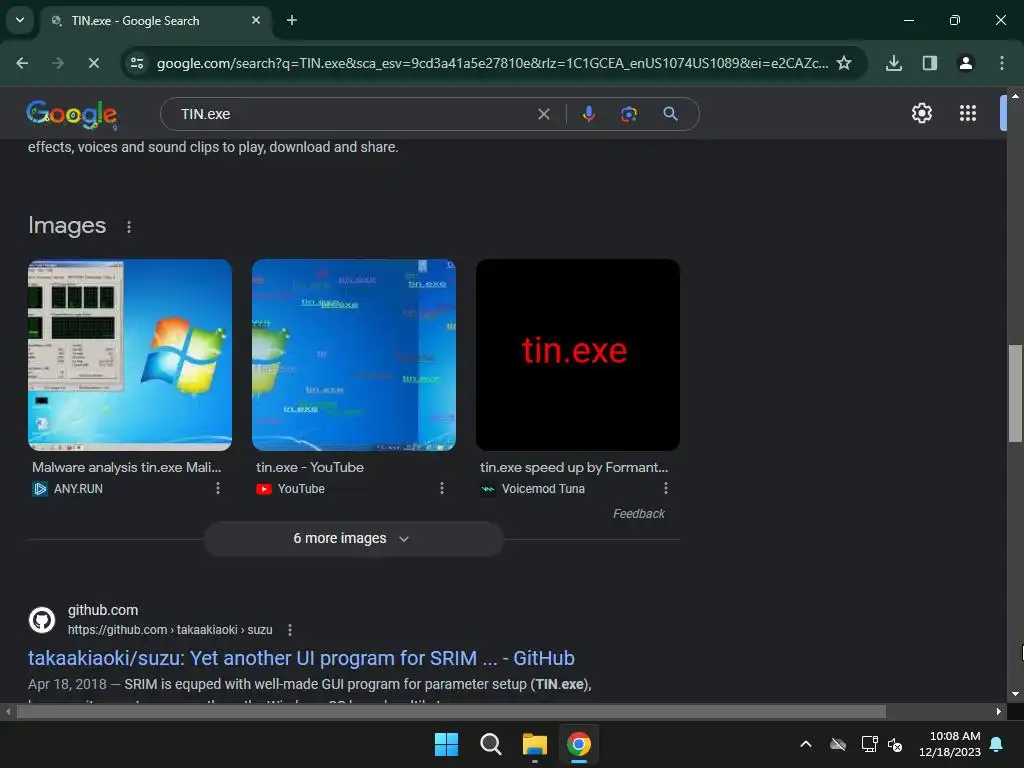Open the muted volume tray icon

(x=895, y=744)
